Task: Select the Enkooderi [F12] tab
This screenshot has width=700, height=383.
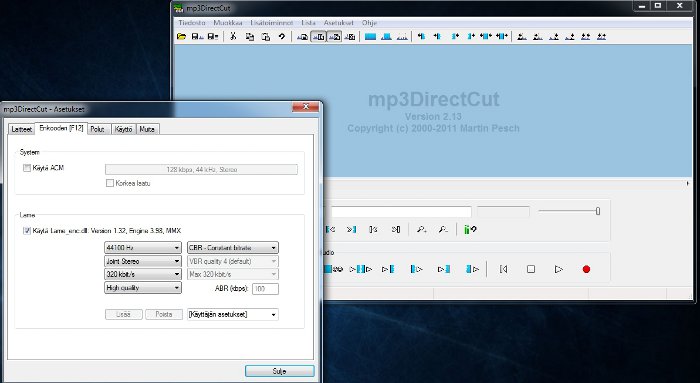Action: tap(61, 128)
